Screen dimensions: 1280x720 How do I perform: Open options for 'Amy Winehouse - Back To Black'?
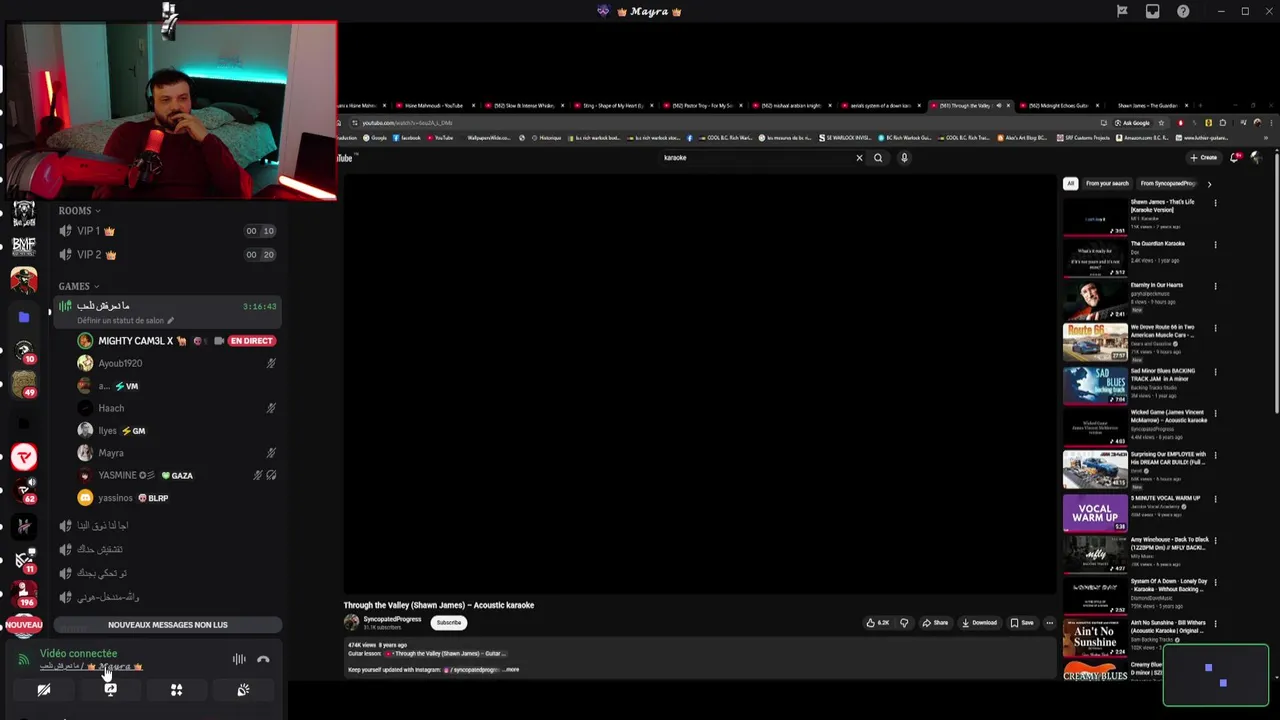(1215, 540)
